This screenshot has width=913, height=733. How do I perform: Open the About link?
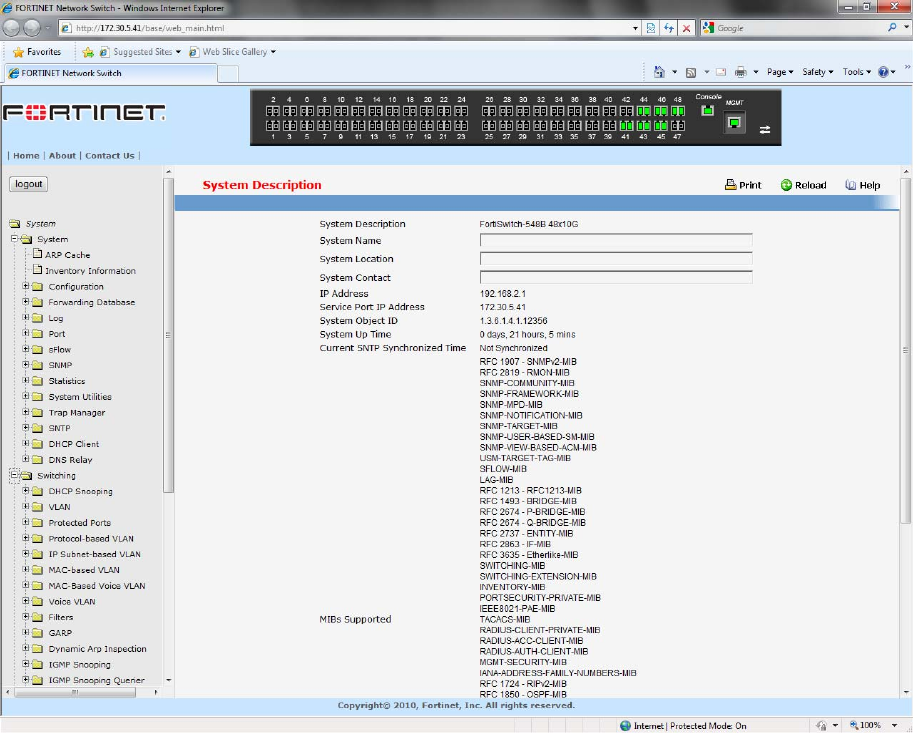tap(62, 155)
